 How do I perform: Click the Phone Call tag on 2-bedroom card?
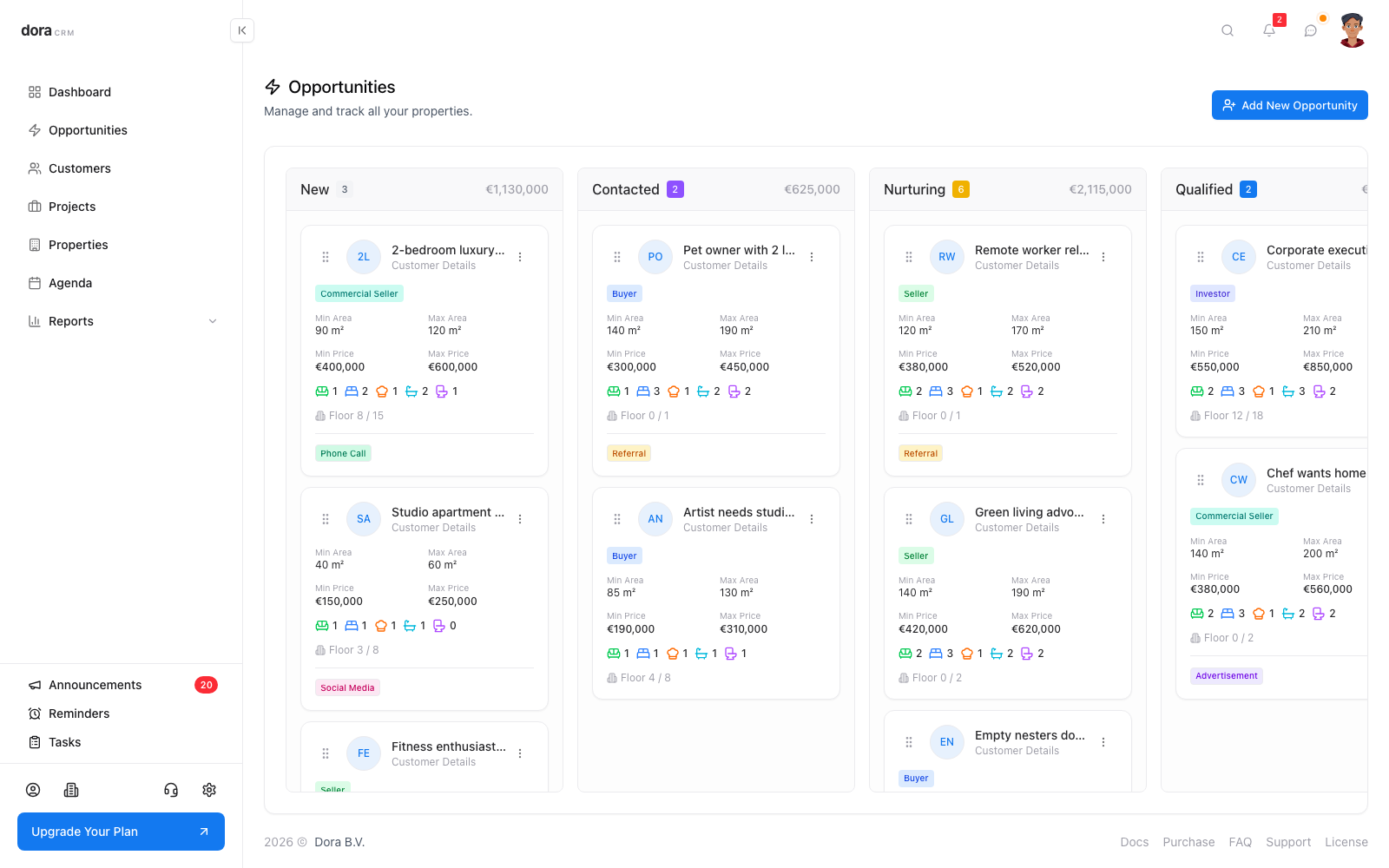(x=343, y=453)
